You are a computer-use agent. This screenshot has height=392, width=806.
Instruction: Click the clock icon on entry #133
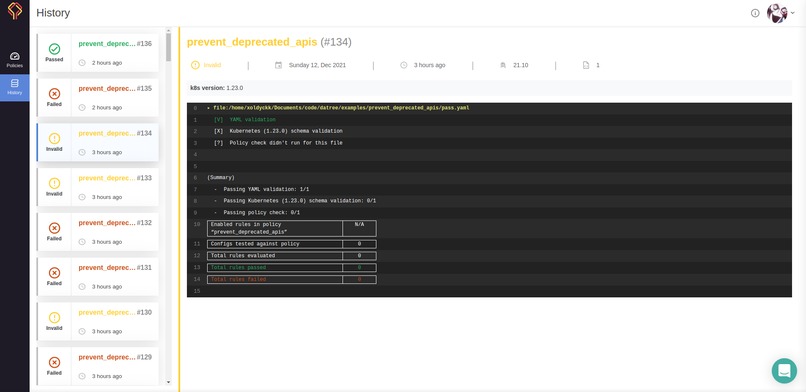click(x=82, y=197)
